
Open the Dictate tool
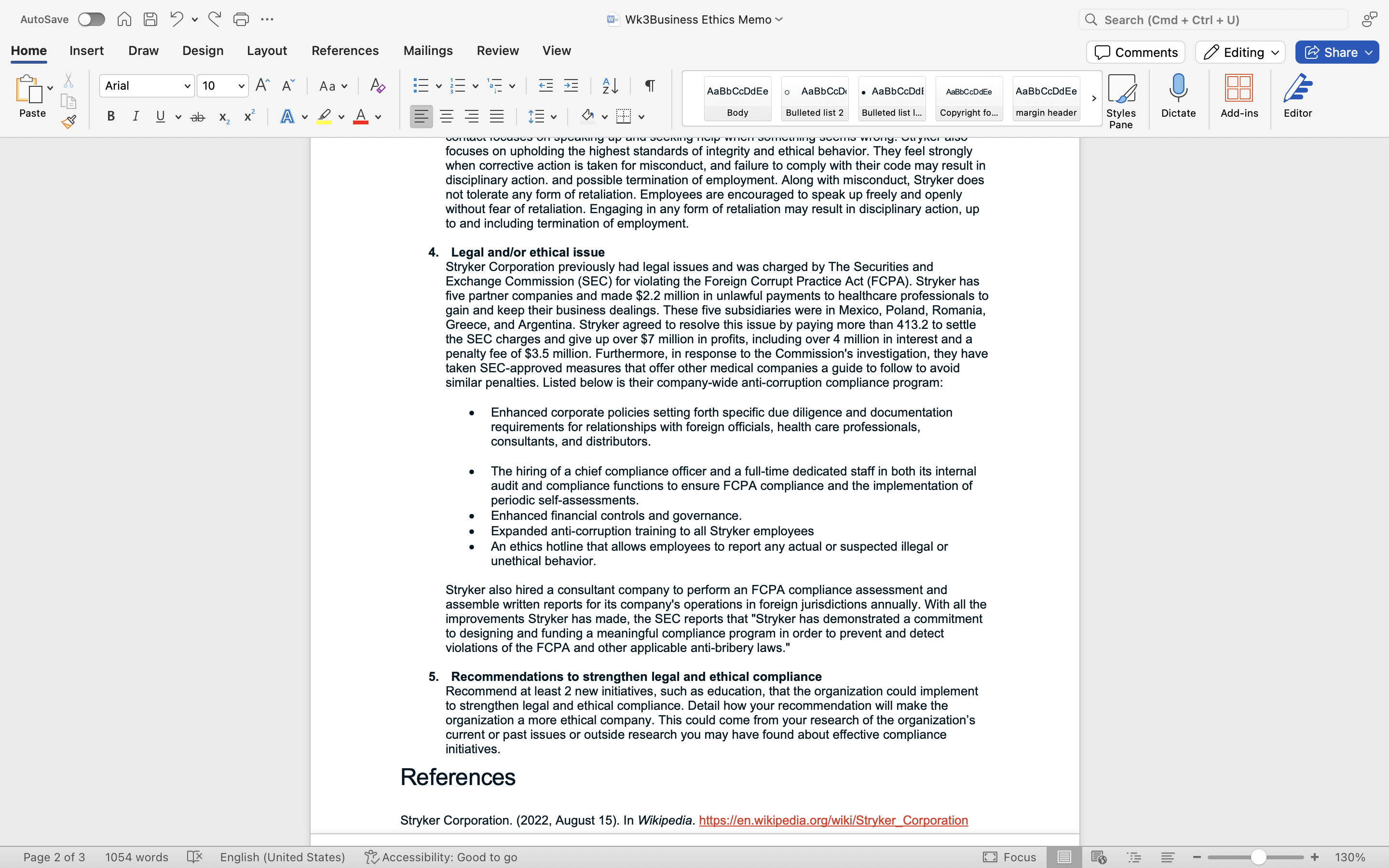click(1178, 97)
